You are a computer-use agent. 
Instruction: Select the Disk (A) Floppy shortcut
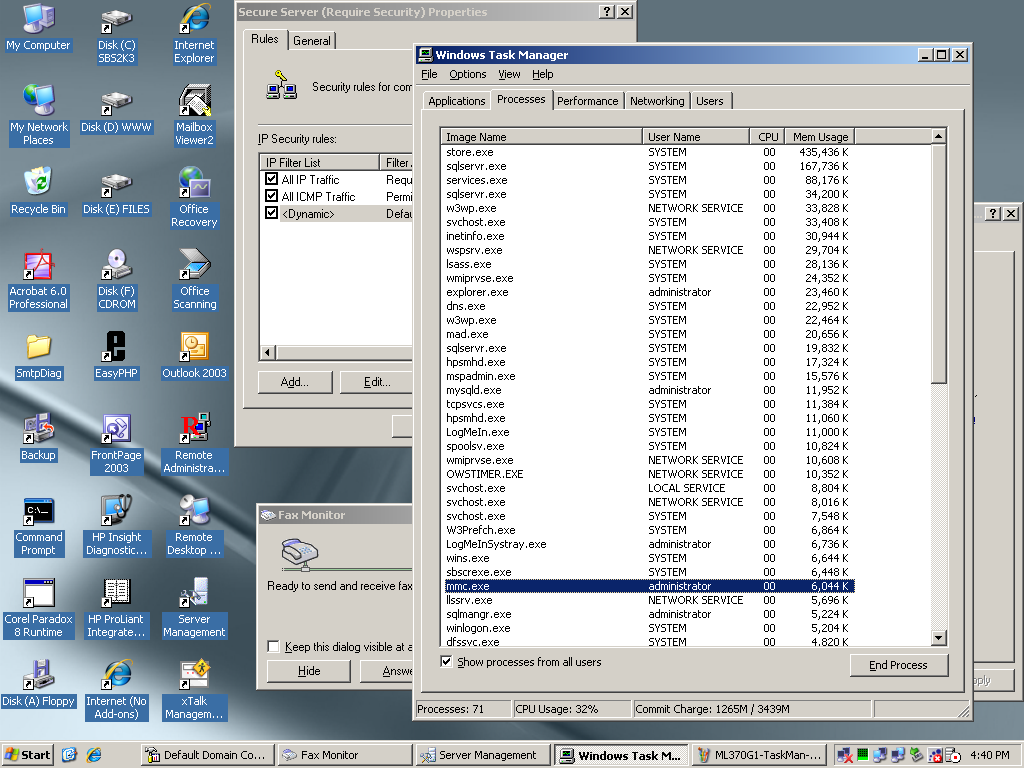coord(39,684)
